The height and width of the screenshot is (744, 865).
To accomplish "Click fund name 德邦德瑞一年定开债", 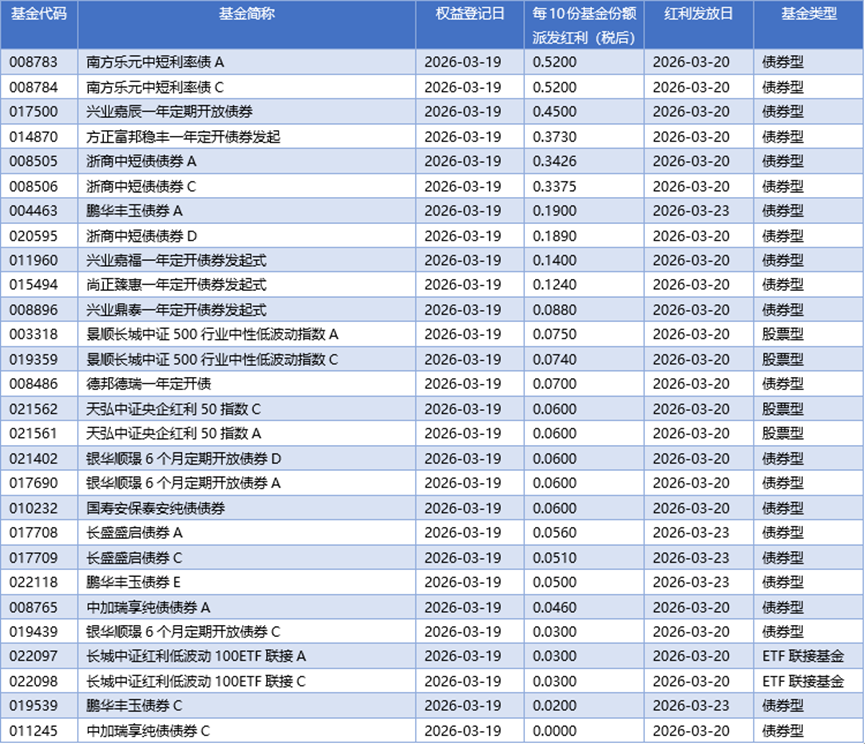I will click(x=149, y=384).
